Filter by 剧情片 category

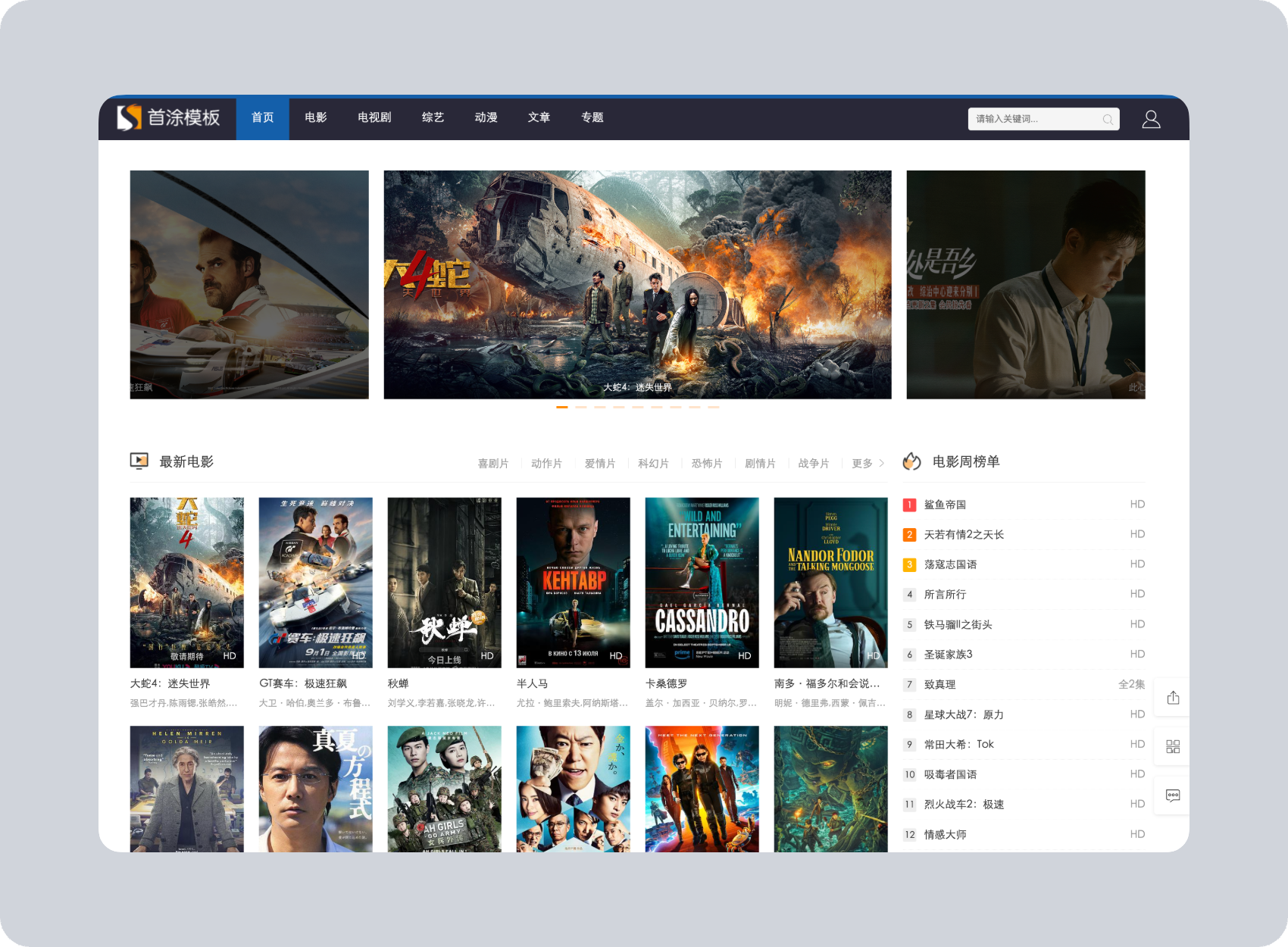[x=760, y=463]
